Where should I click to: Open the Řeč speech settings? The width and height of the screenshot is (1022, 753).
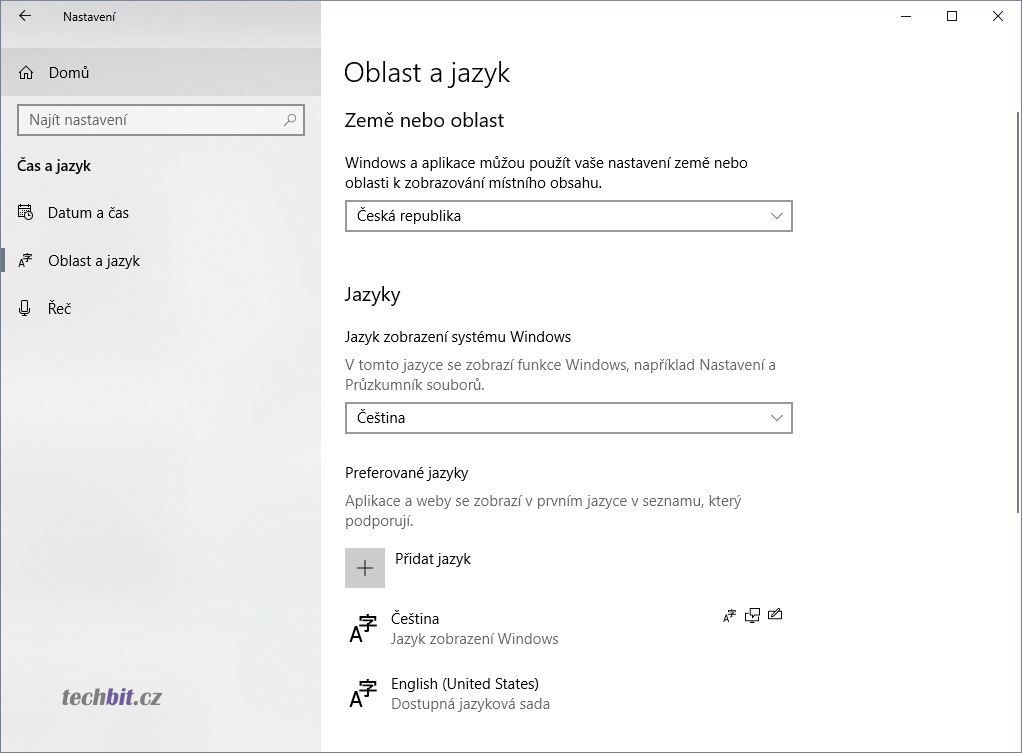click(59, 308)
